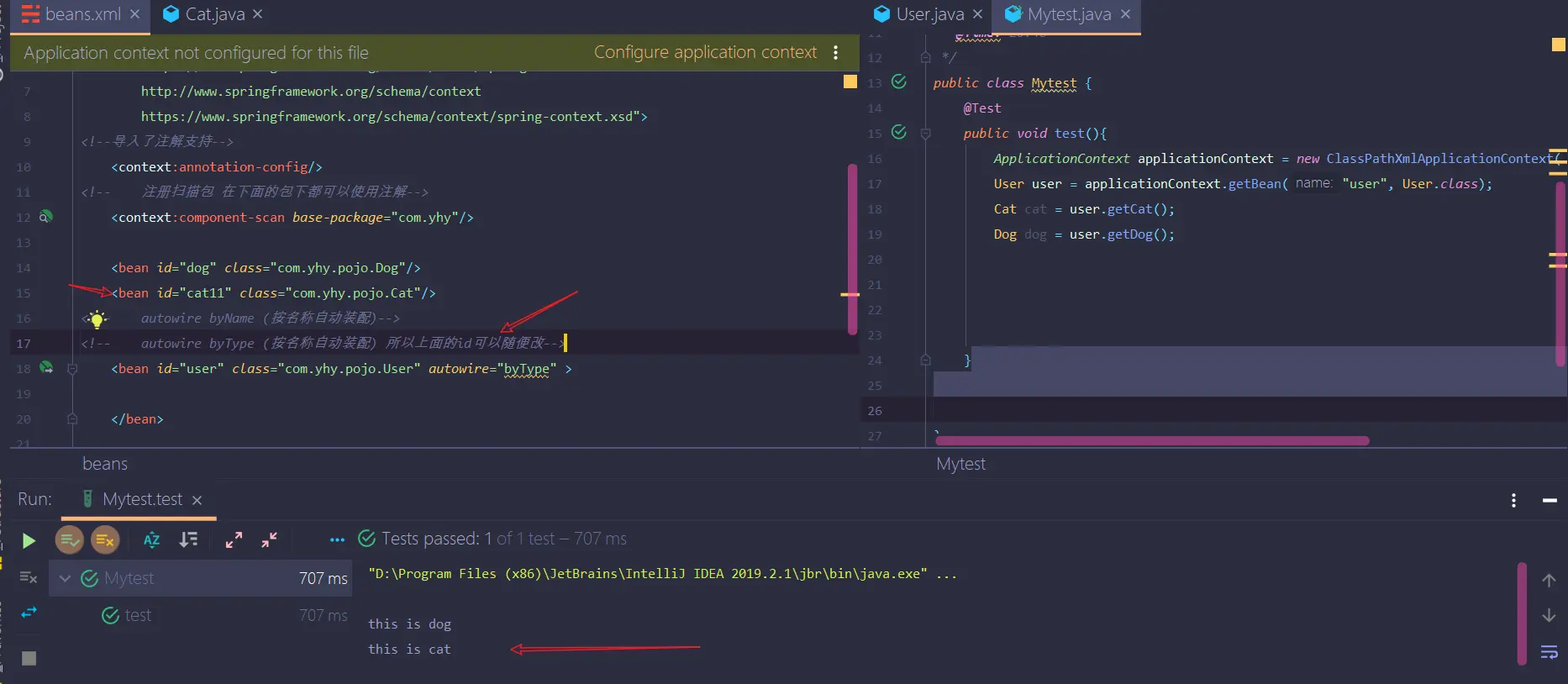Click the fold marker at line 24 in Mytest.java

coord(925,360)
